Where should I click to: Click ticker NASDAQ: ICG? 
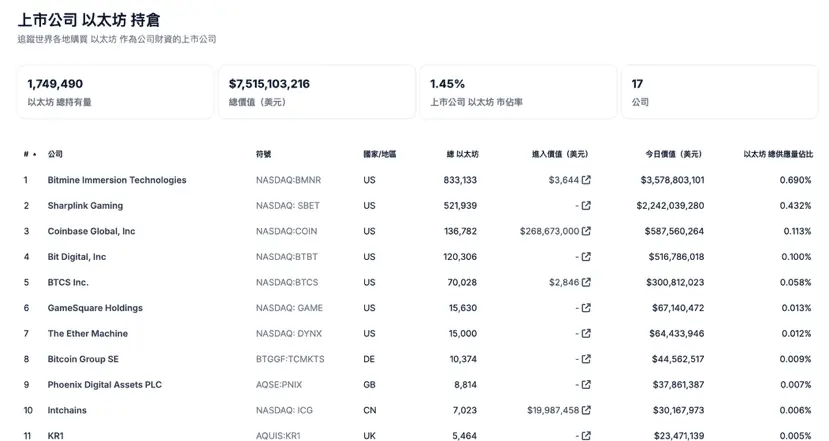pyautogui.click(x=284, y=410)
